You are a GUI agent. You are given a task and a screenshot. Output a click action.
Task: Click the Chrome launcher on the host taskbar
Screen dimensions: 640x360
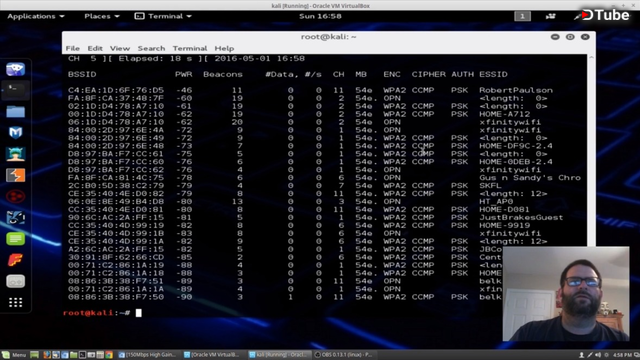[109, 355]
